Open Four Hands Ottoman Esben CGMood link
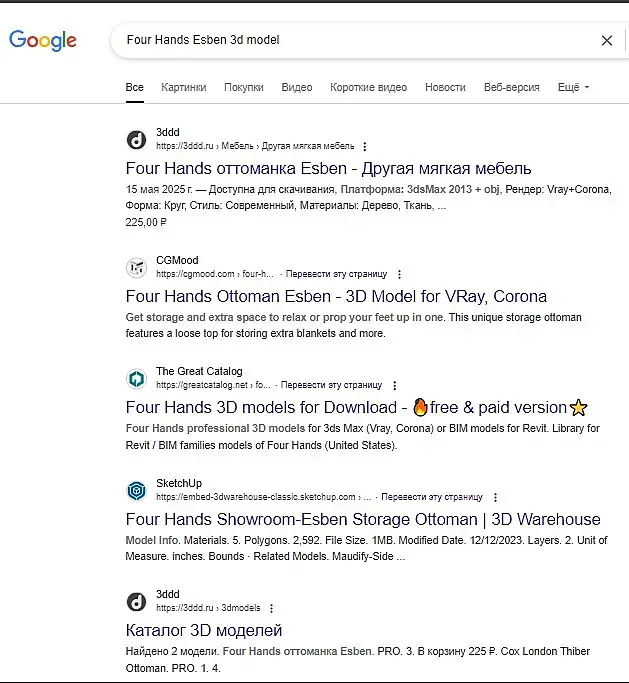 click(x=336, y=297)
